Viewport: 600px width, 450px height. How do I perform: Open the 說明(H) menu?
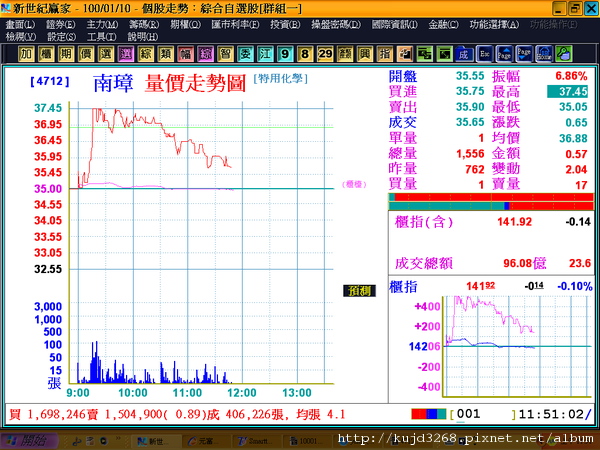(142, 37)
